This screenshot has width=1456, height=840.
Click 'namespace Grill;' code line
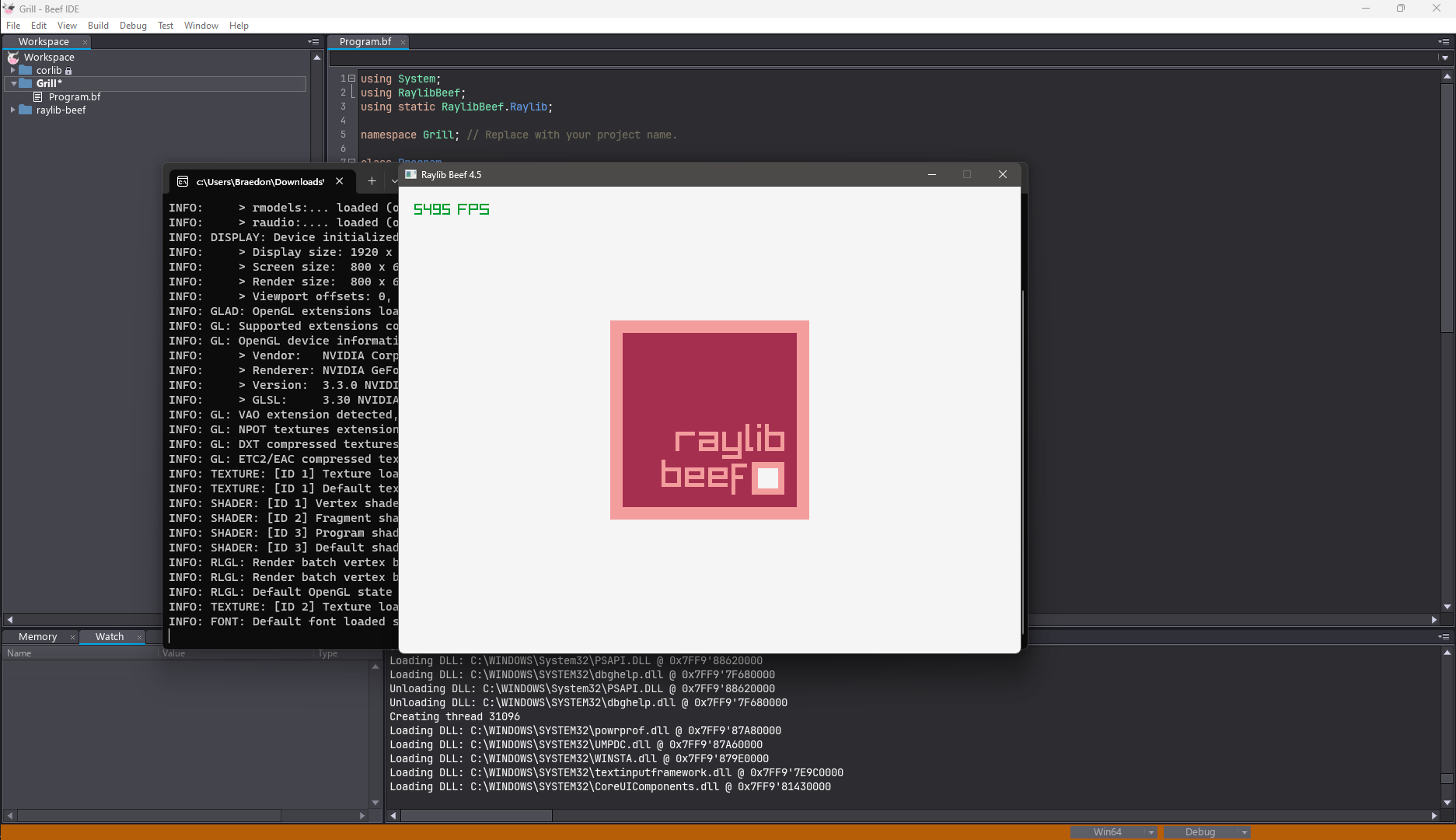[410, 135]
